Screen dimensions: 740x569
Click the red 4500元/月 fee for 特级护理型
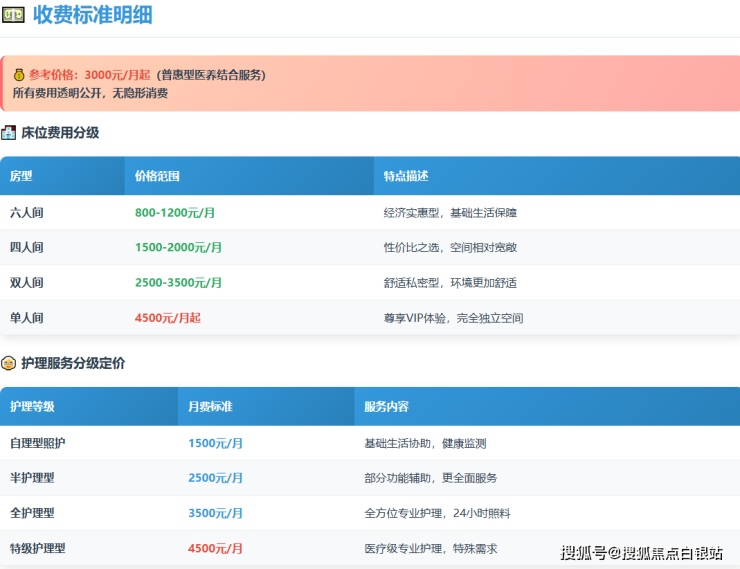[x=215, y=548]
